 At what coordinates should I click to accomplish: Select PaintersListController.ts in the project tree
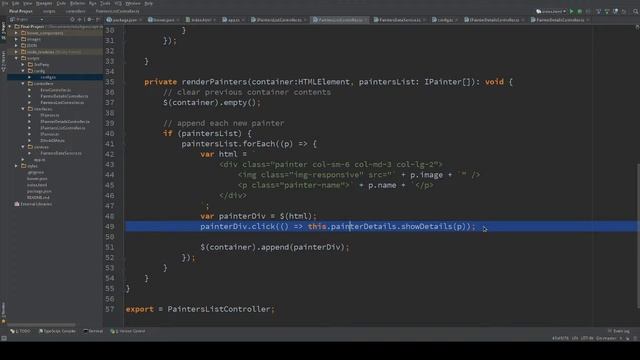pos(62,102)
